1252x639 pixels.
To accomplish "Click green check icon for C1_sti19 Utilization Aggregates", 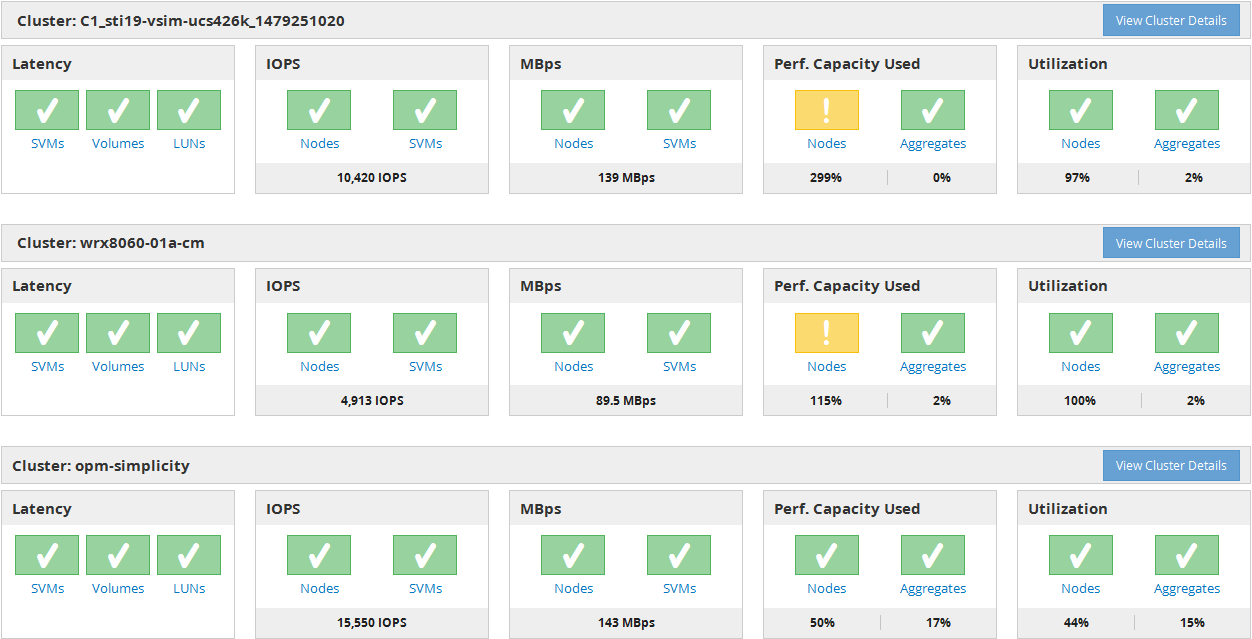I will pyautogui.click(x=1186, y=110).
